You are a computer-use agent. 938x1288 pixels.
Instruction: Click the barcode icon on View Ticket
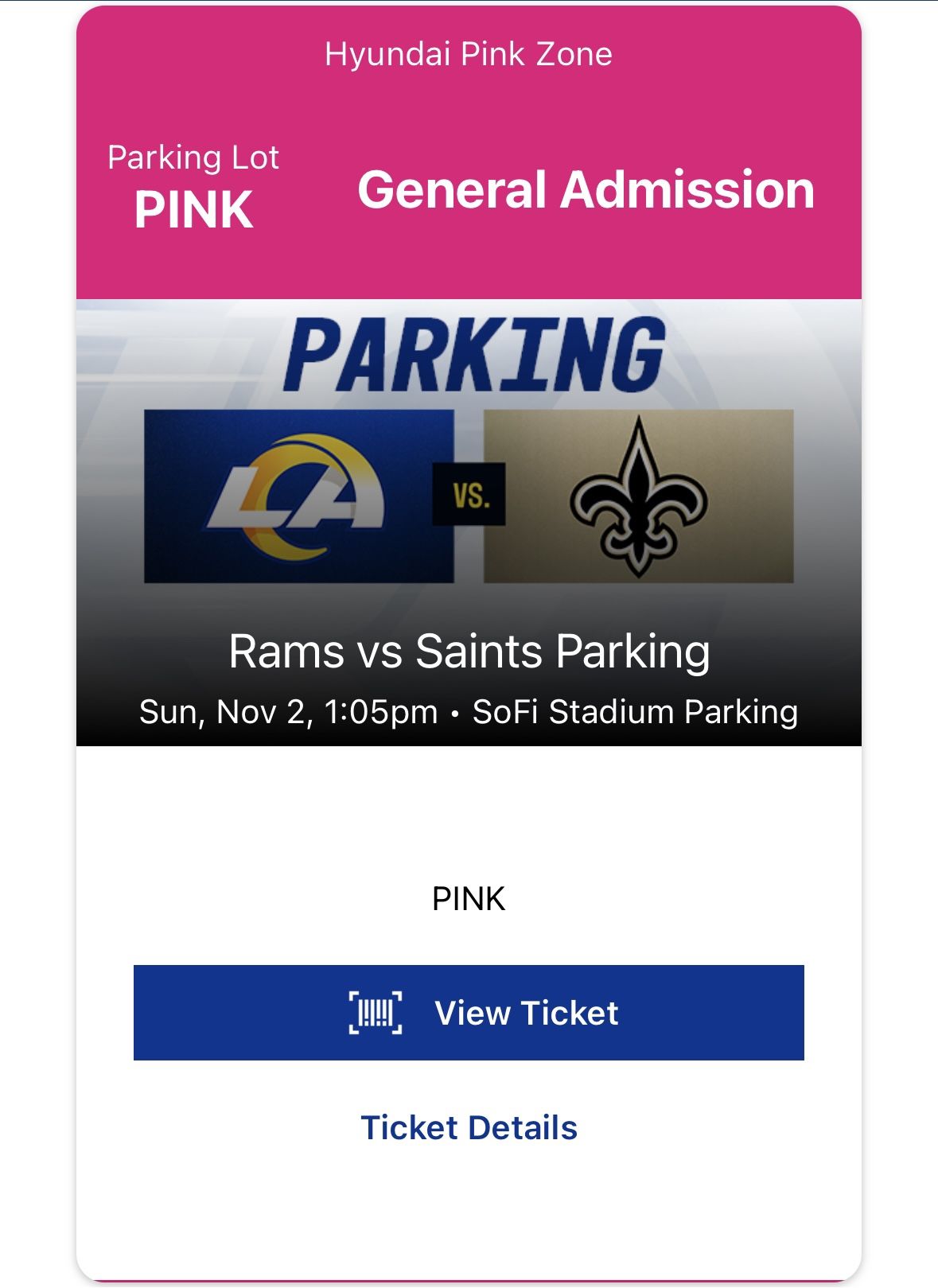coord(376,1013)
